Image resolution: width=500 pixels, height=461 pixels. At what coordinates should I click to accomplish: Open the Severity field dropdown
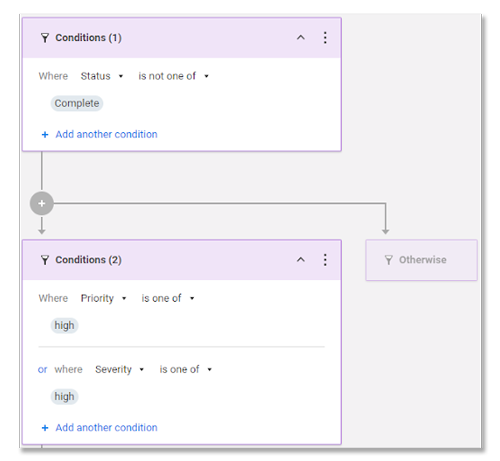tap(120, 369)
